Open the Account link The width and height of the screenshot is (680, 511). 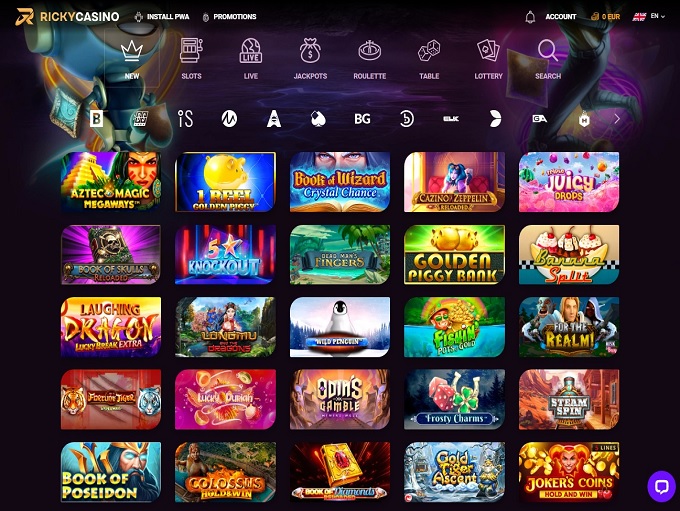(561, 17)
